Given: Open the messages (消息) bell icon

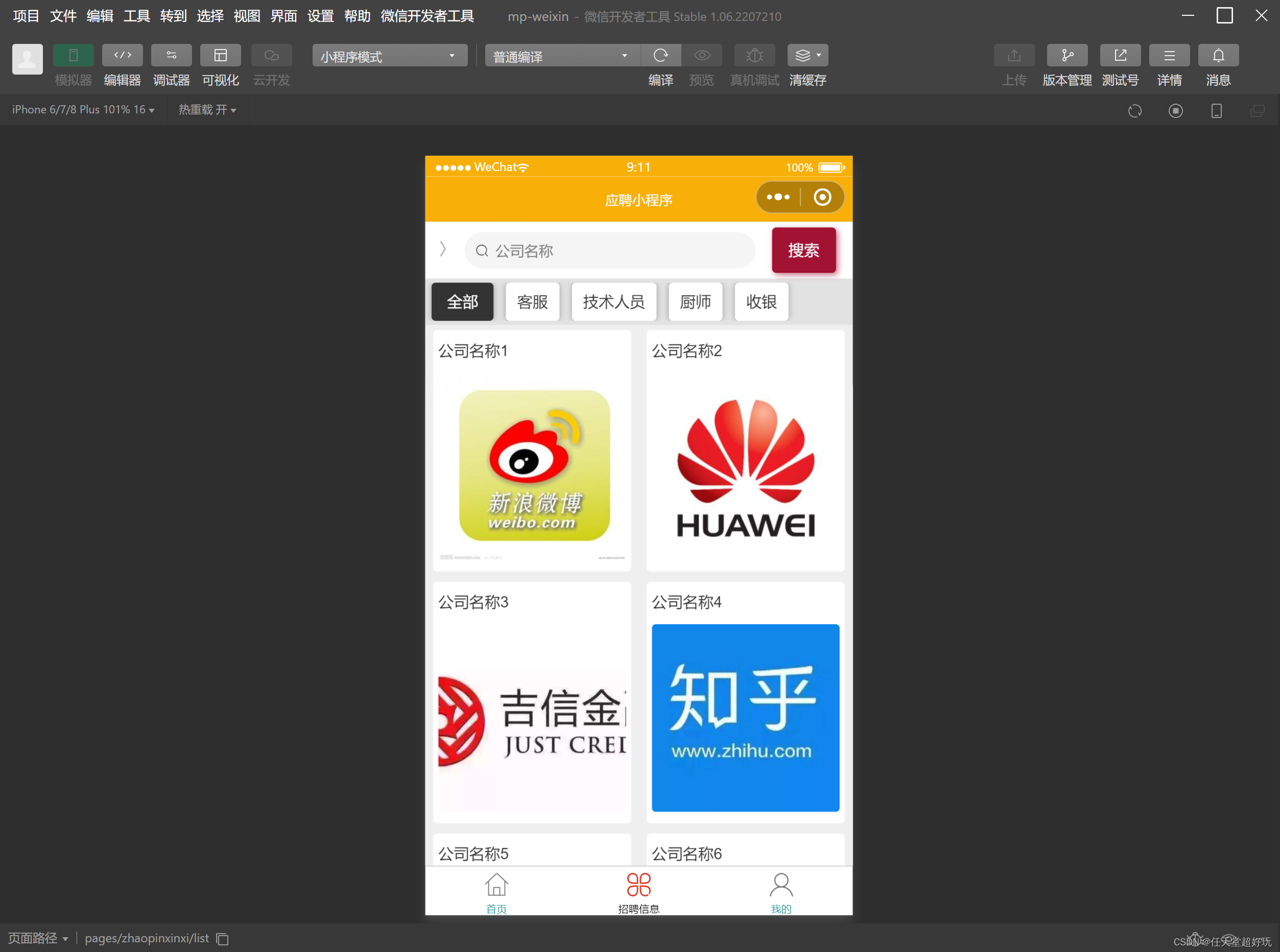Looking at the screenshot, I should tap(1218, 55).
